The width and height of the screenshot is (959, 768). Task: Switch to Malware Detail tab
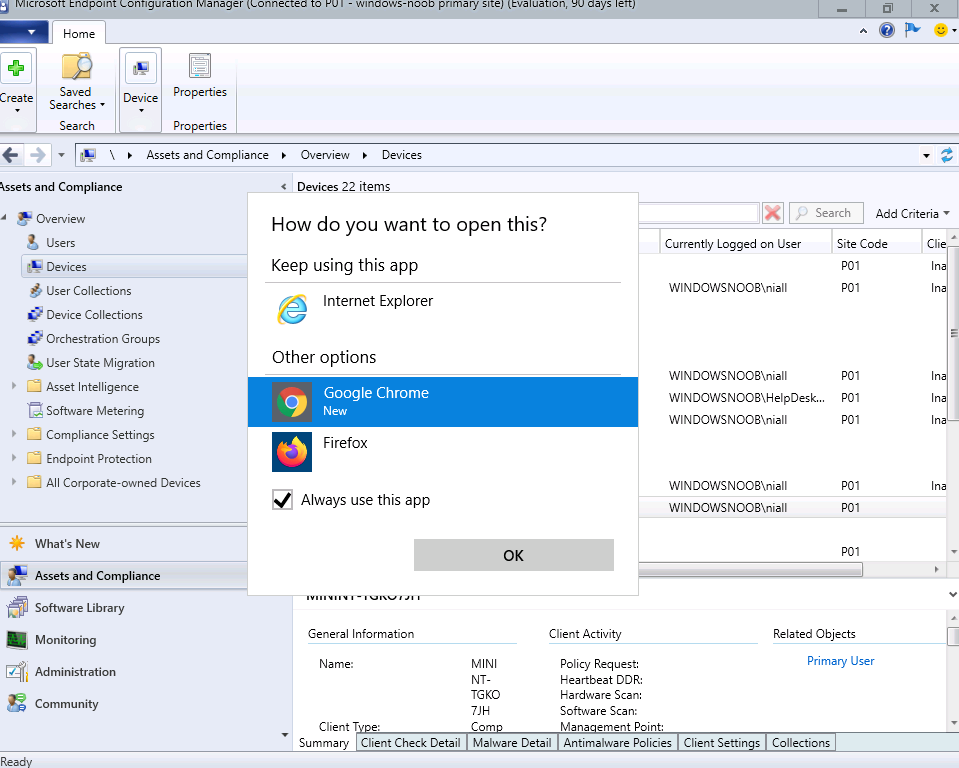pos(512,742)
